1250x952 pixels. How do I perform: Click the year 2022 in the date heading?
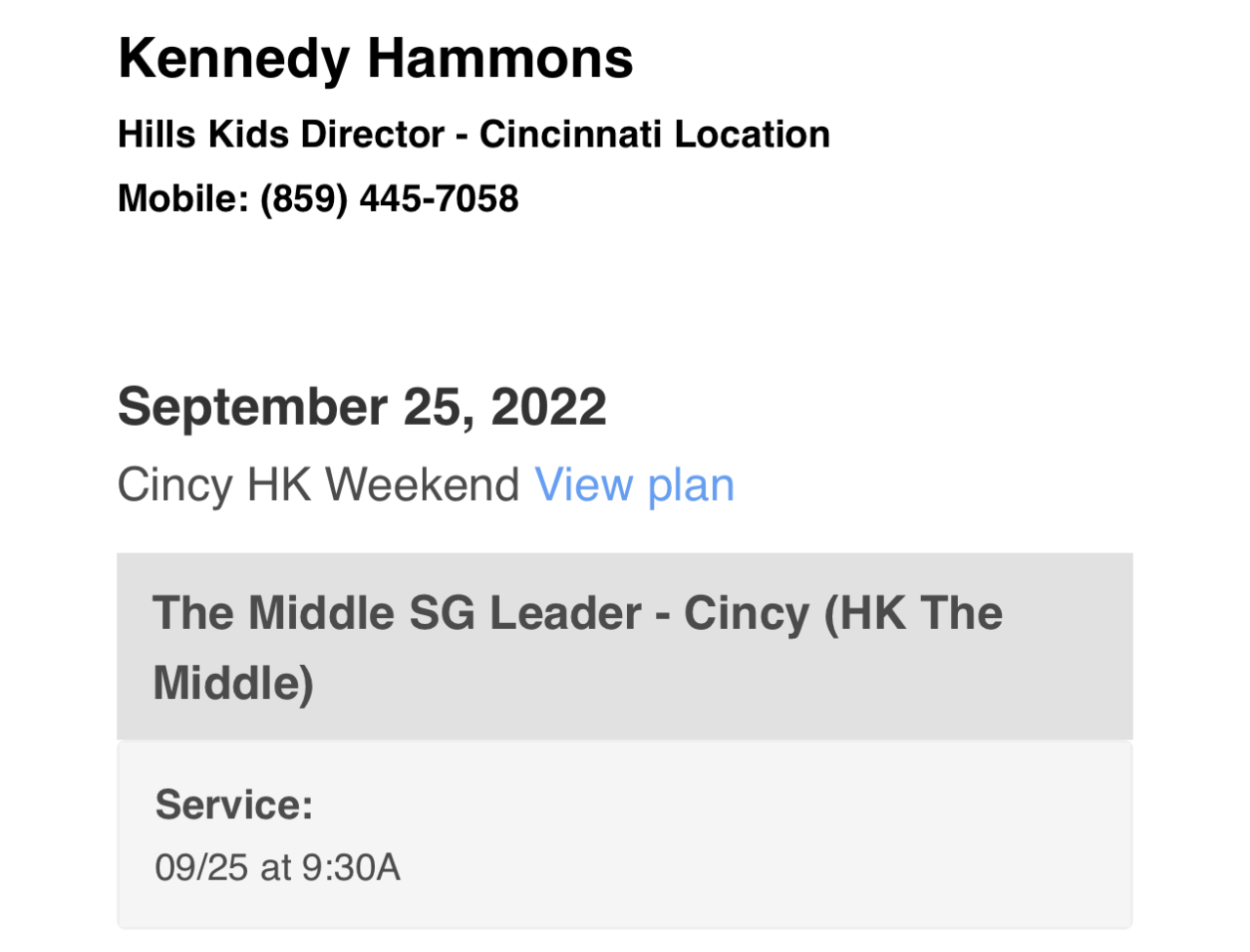click(x=548, y=407)
